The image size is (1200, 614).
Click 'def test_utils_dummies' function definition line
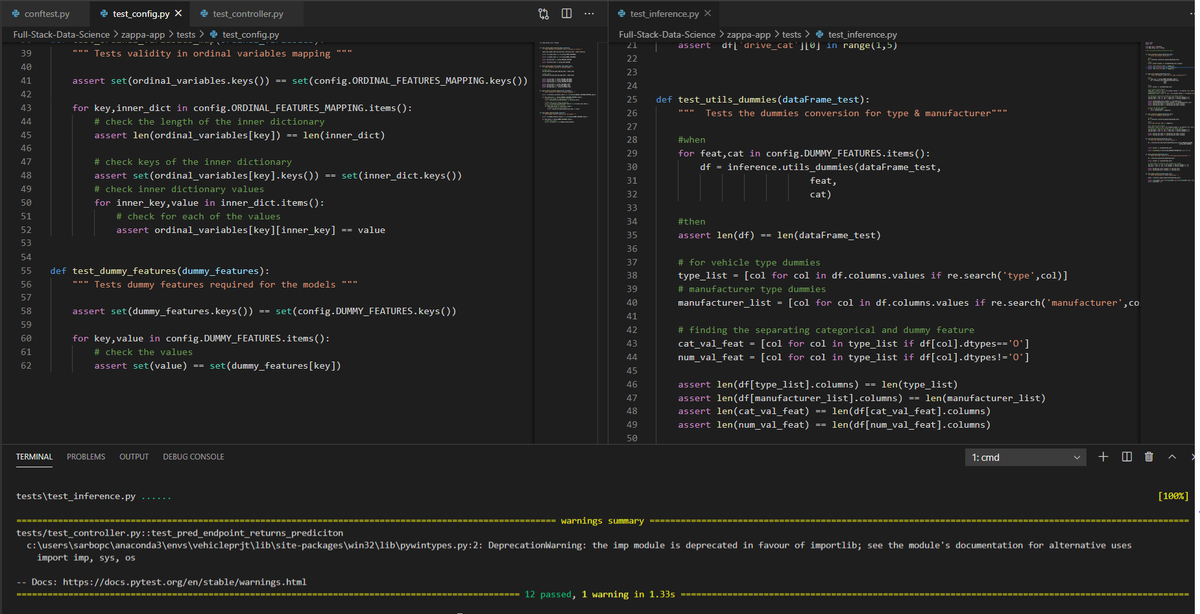click(762, 100)
